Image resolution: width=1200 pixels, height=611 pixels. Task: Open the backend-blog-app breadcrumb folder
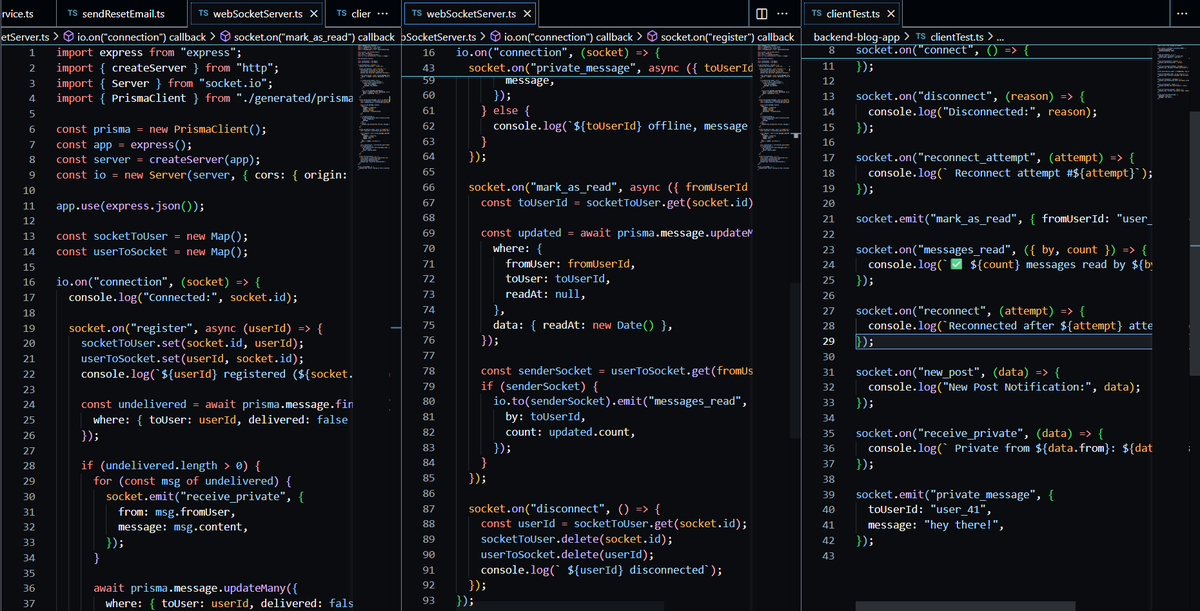pyautogui.click(x=856, y=36)
